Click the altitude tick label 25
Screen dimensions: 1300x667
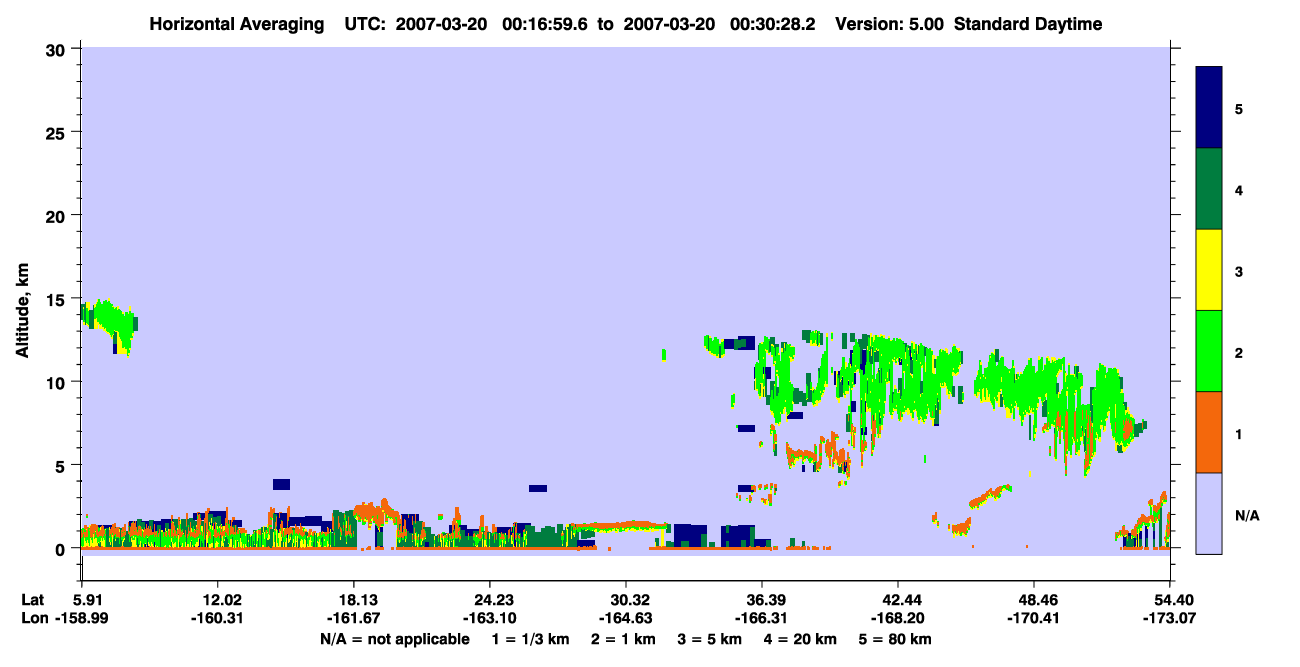tap(58, 132)
